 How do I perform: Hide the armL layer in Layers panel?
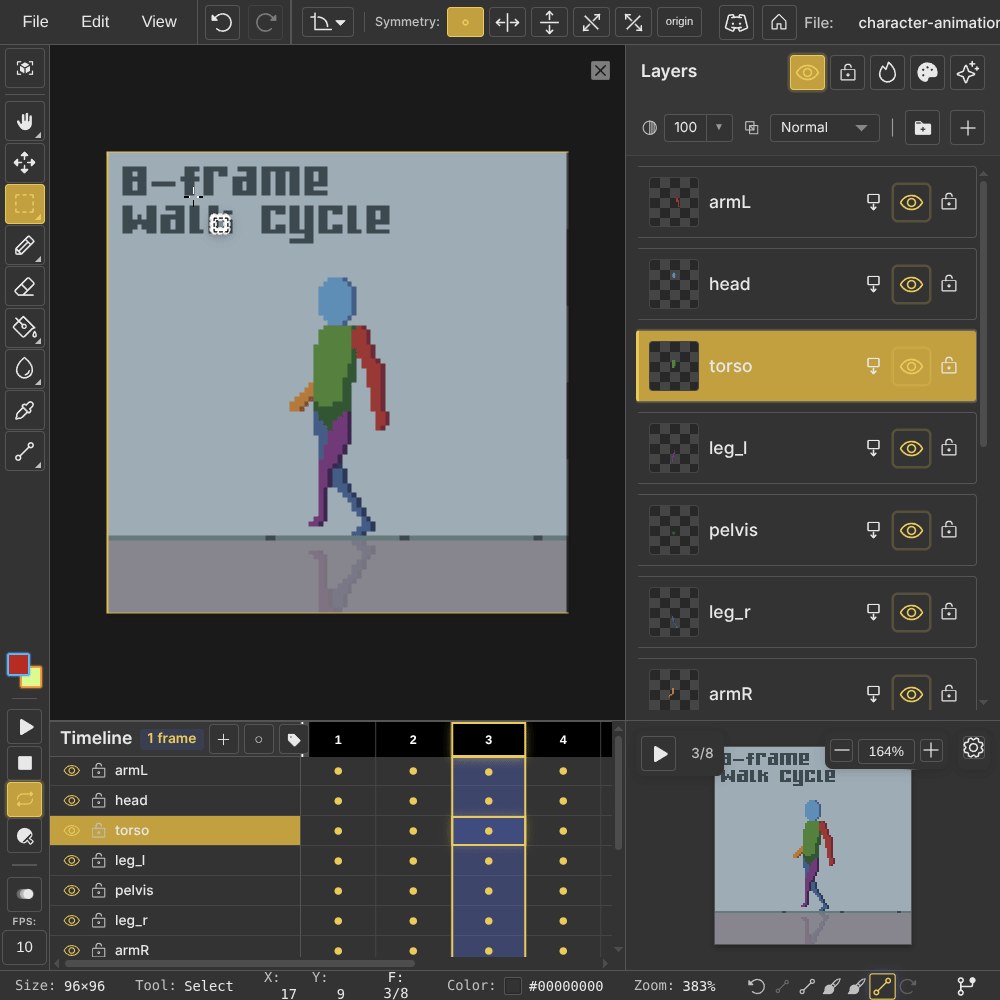coord(911,202)
